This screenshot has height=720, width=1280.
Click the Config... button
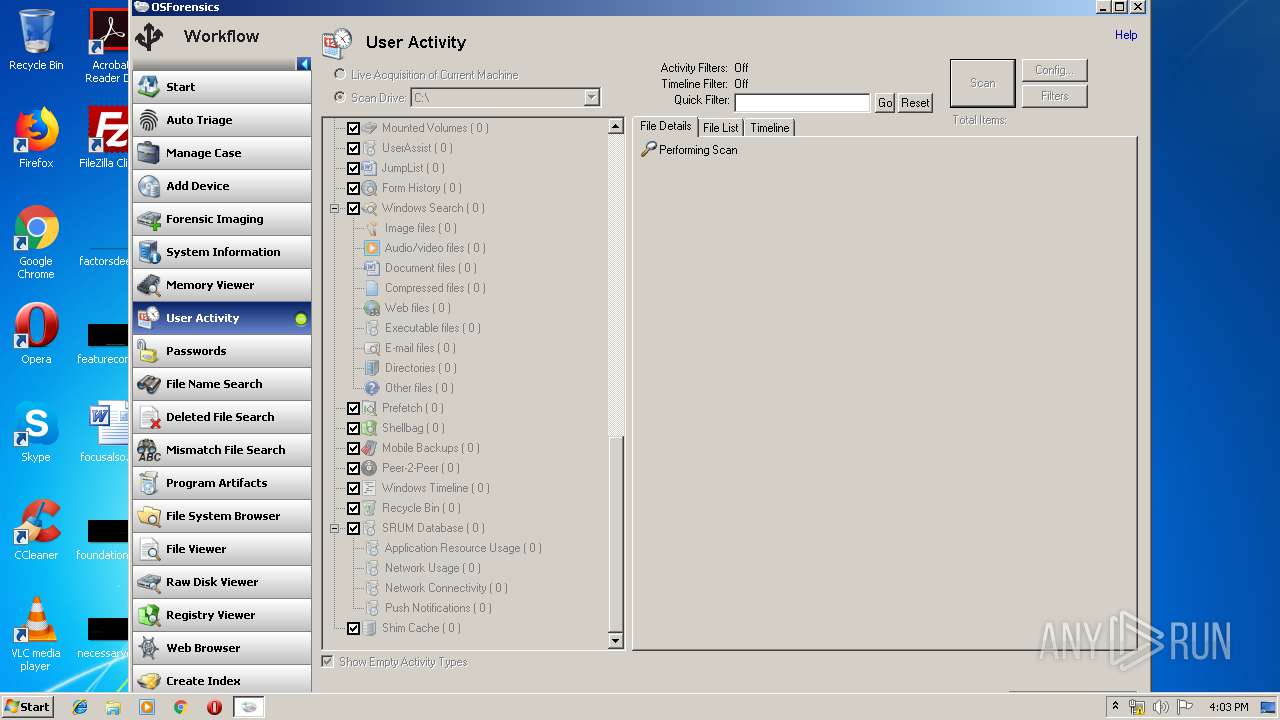[x=1054, y=70]
